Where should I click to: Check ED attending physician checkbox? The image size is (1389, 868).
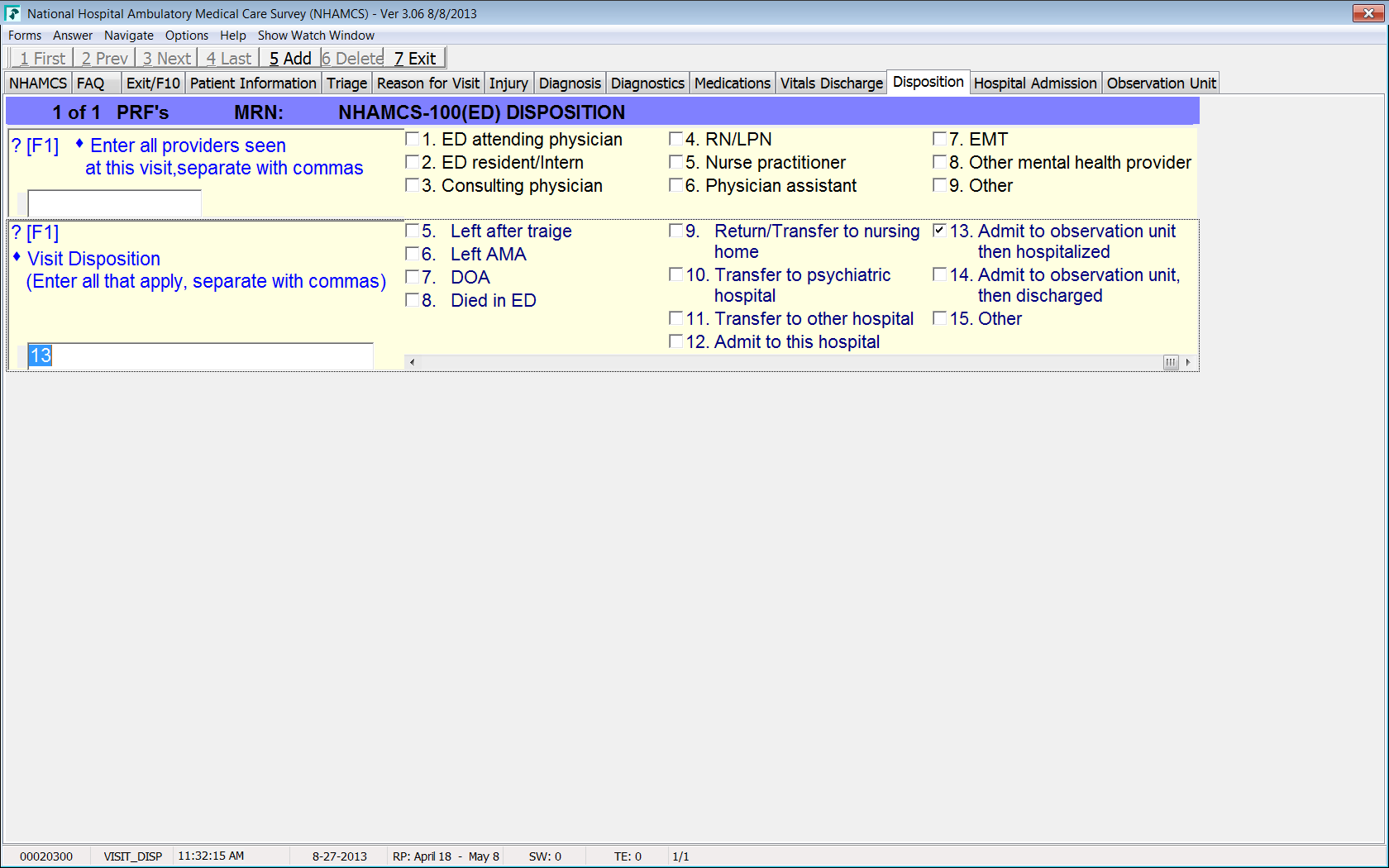coord(412,139)
